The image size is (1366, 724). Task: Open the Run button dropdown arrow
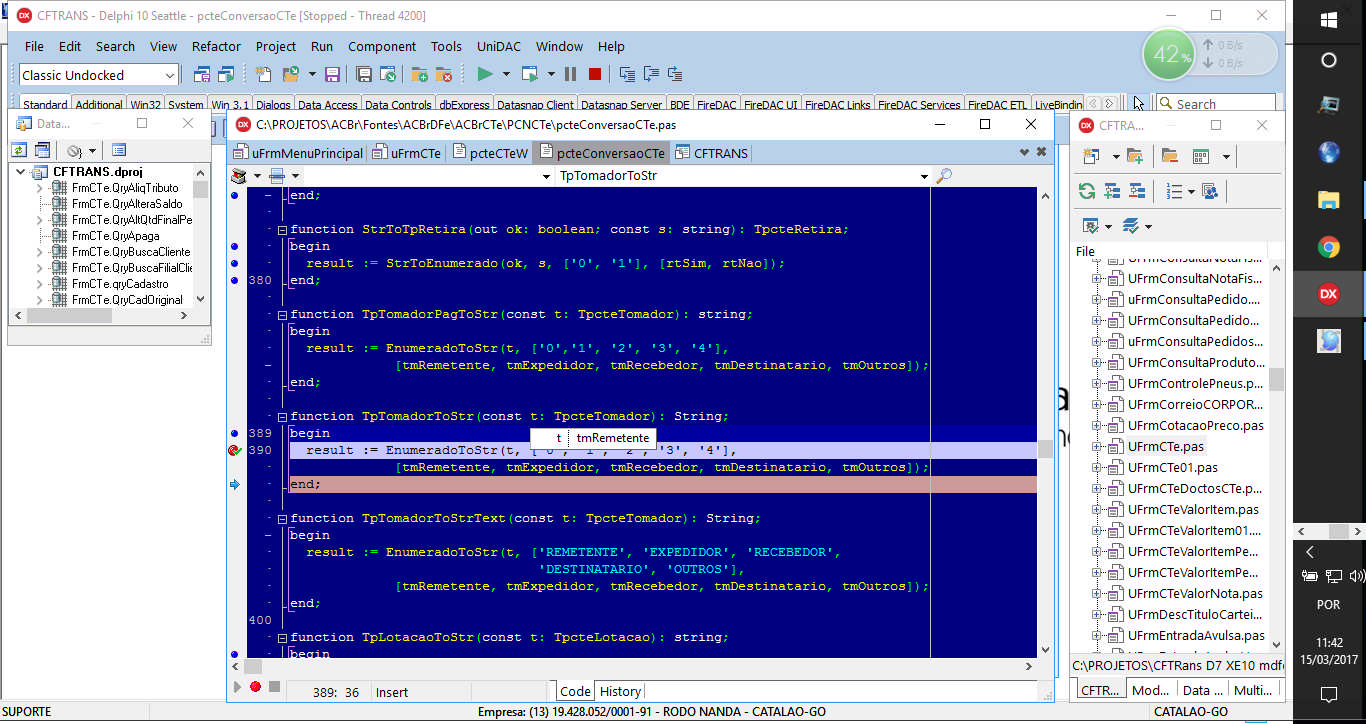click(x=506, y=74)
